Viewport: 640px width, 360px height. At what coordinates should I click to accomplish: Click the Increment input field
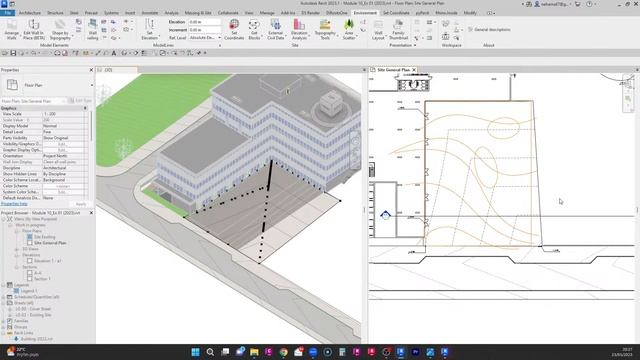(205, 30)
